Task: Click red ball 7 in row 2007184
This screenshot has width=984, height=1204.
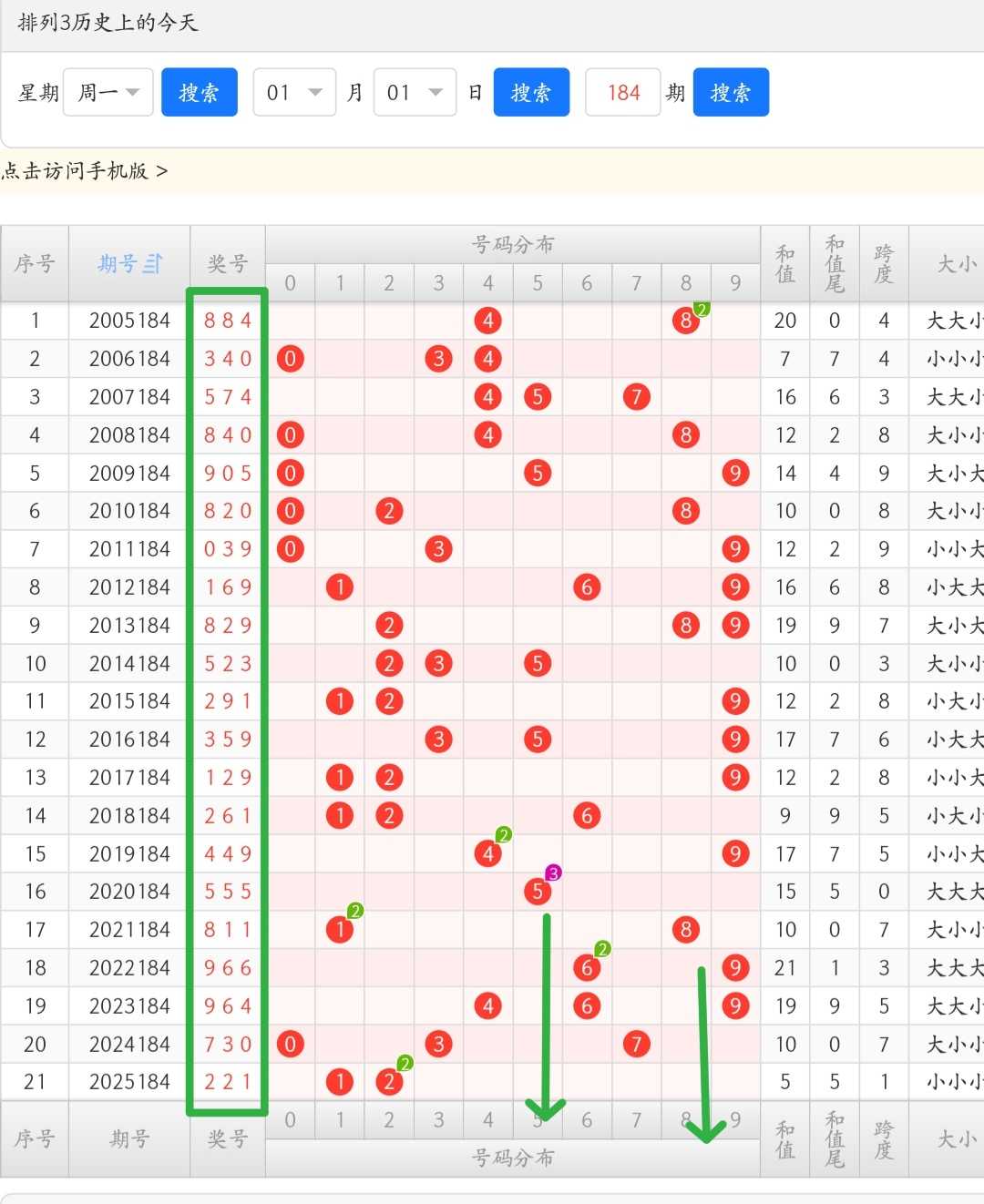Action: (x=636, y=397)
